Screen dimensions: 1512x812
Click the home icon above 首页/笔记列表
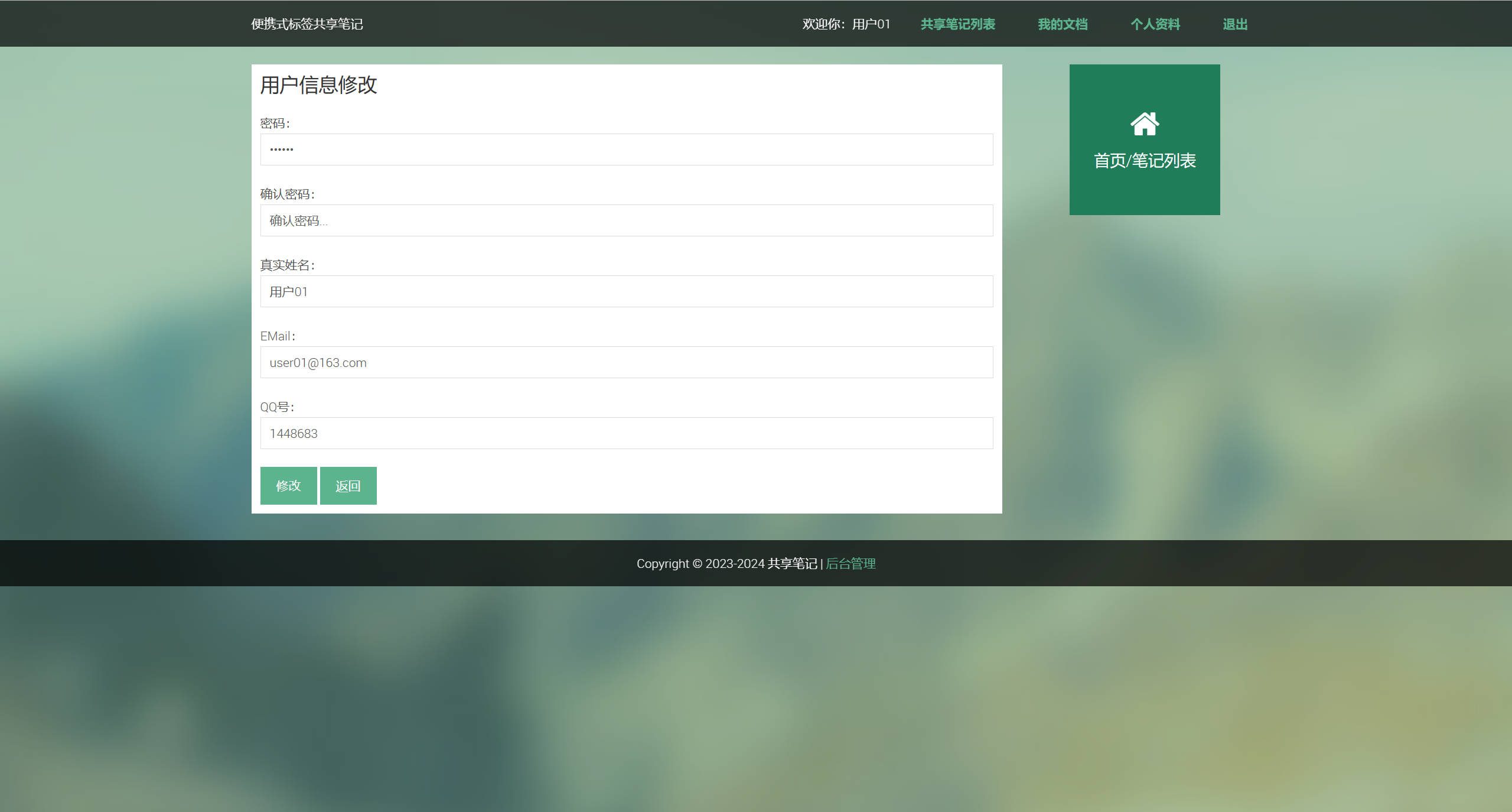(1144, 124)
